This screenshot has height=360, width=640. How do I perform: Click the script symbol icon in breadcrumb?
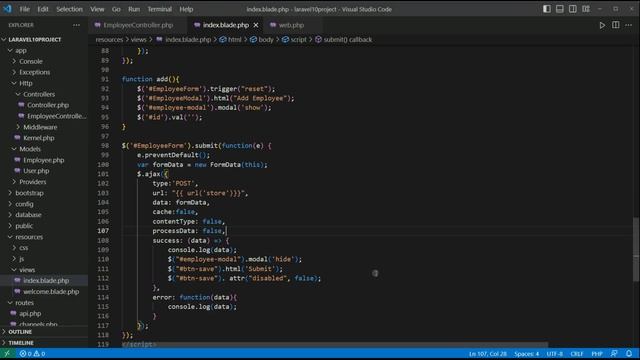click(286, 40)
